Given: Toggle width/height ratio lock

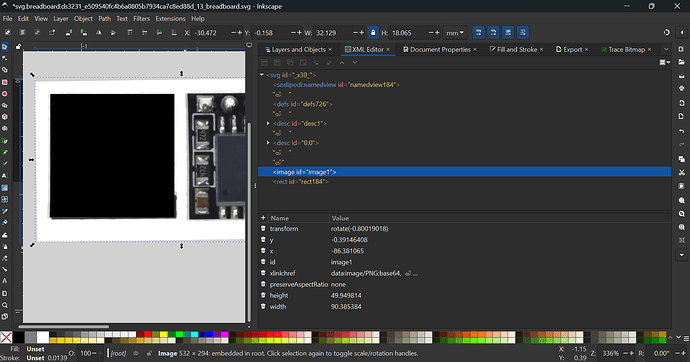Looking at the screenshot, I should (x=373, y=33).
